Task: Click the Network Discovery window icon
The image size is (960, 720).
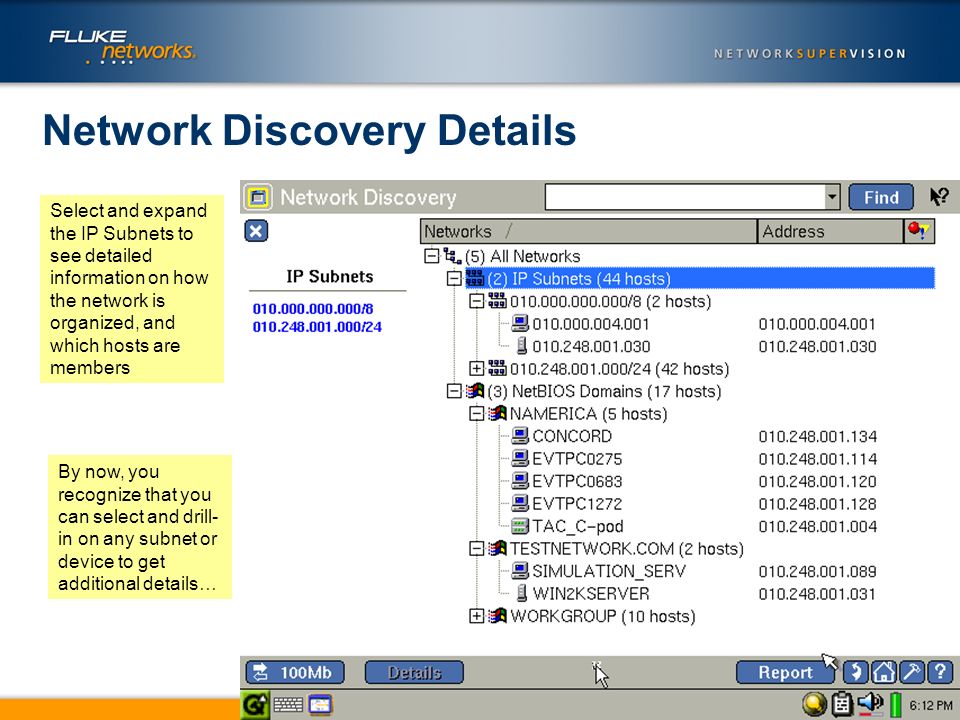Action: pos(258,197)
